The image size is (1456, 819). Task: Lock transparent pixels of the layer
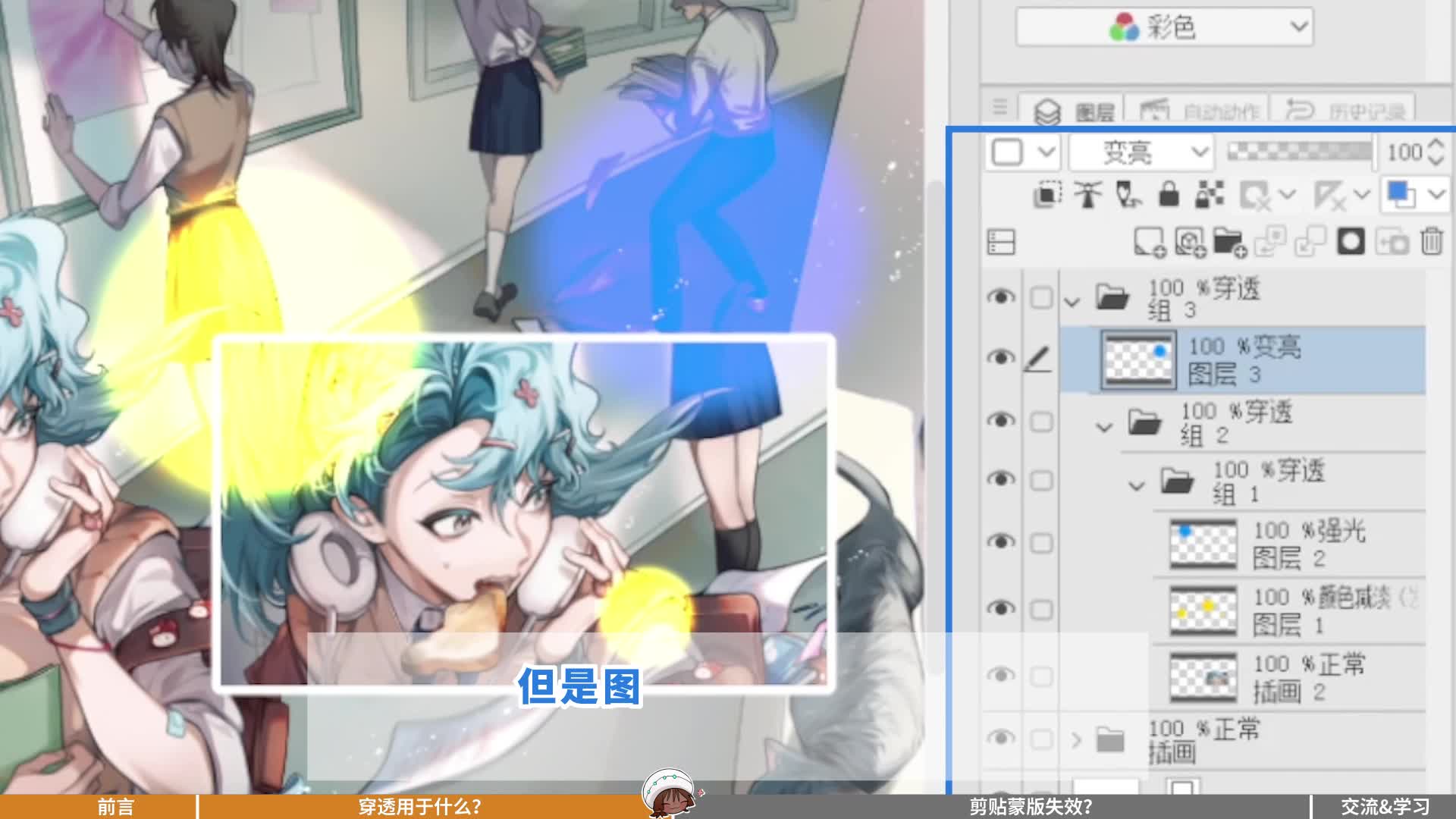(x=1209, y=196)
